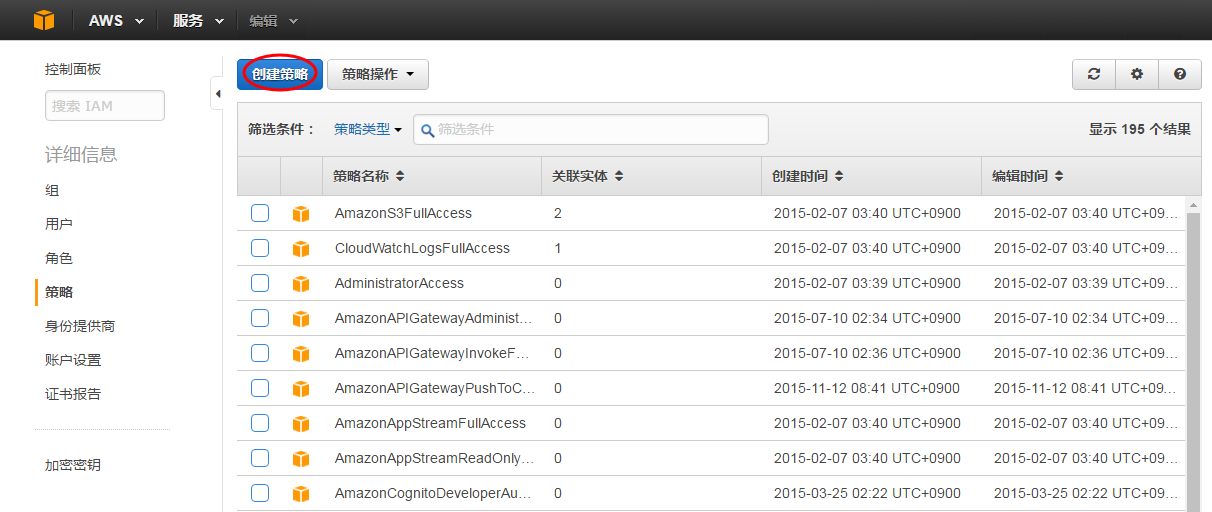The width and height of the screenshot is (1212, 512).
Task: Tick the AmazonAPIGatewayPushToC… row checkbox
Action: (x=260, y=388)
